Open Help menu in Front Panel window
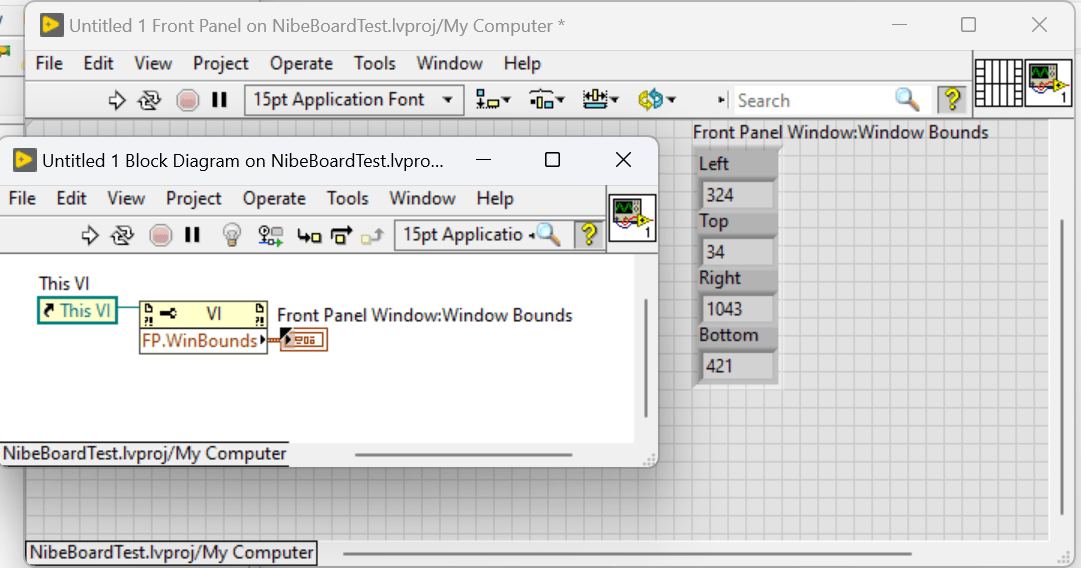This screenshot has width=1081, height=568. point(522,63)
